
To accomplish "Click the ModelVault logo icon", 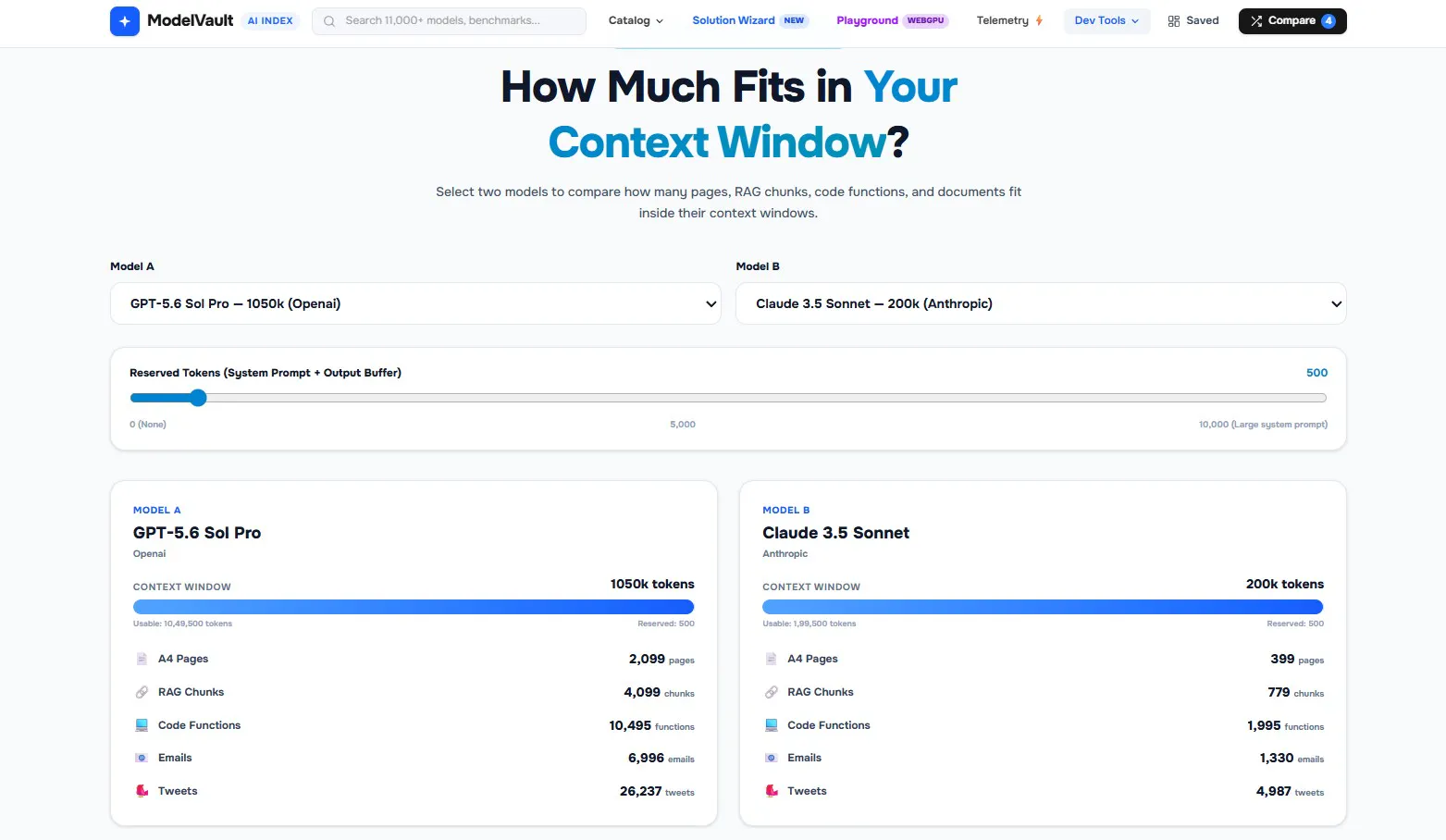I will click(125, 21).
